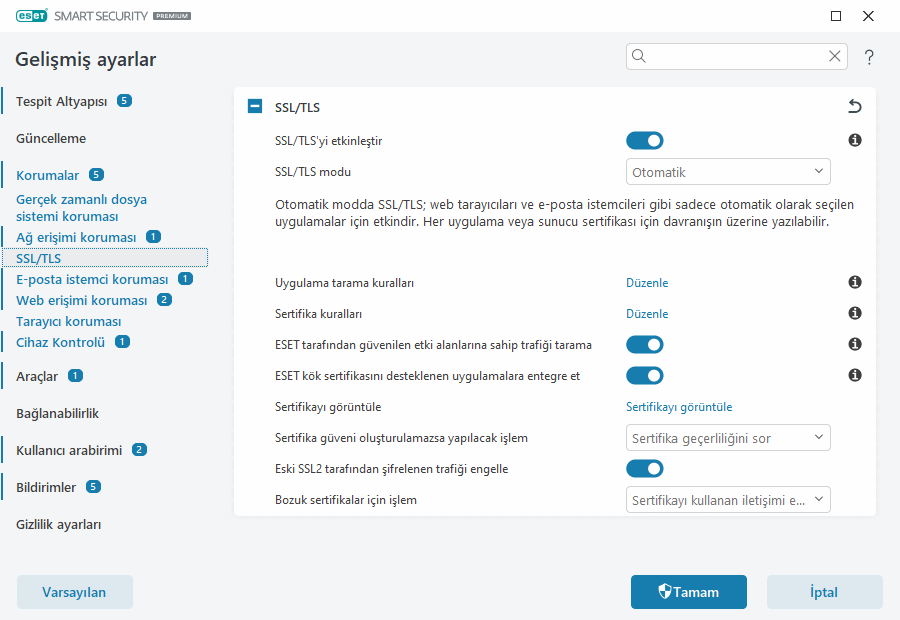Image resolution: width=900 pixels, height=620 pixels.
Task: Turn off Eski SSL2 trafiği engelleme
Action: tap(644, 468)
